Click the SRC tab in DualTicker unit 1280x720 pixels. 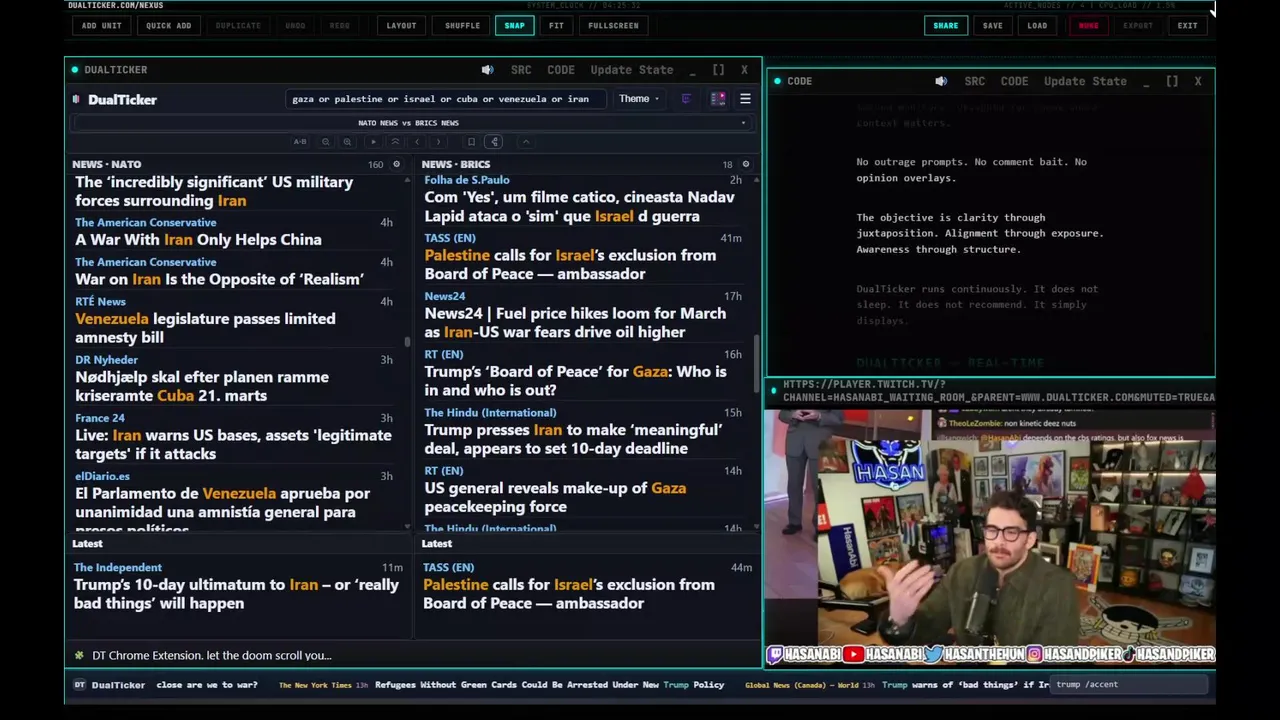coord(521,70)
